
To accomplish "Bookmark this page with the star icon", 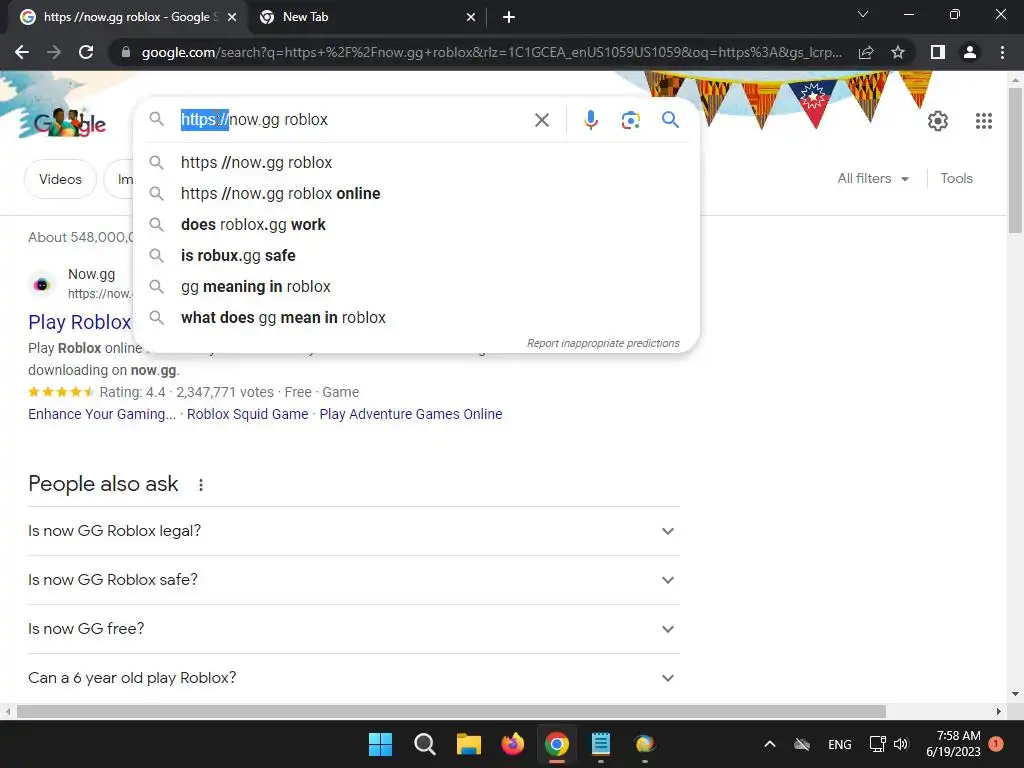I will pos(898,52).
